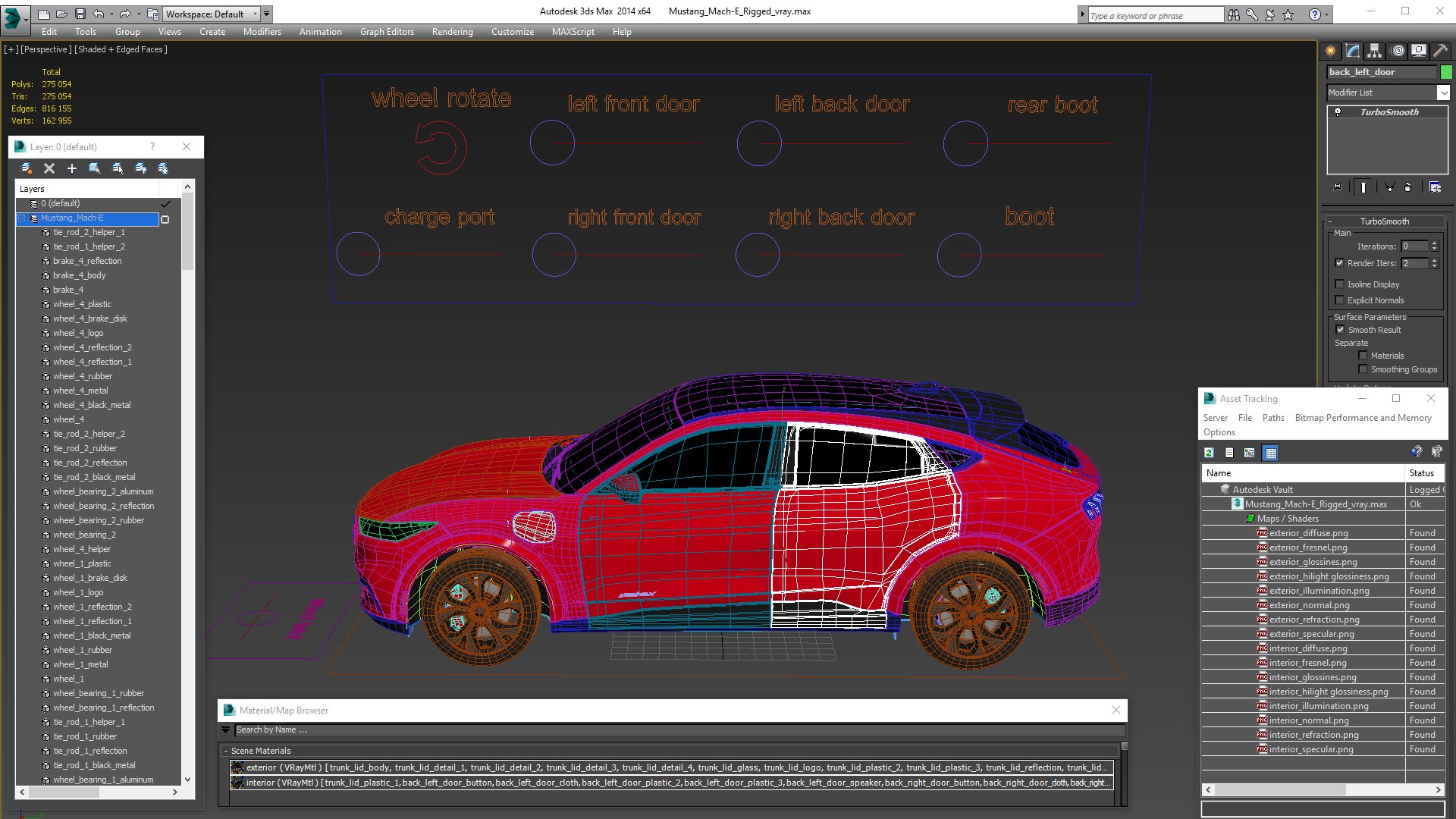Click Configure Modifier Sets icon
This screenshot has height=819, width=1456.
1435,187
